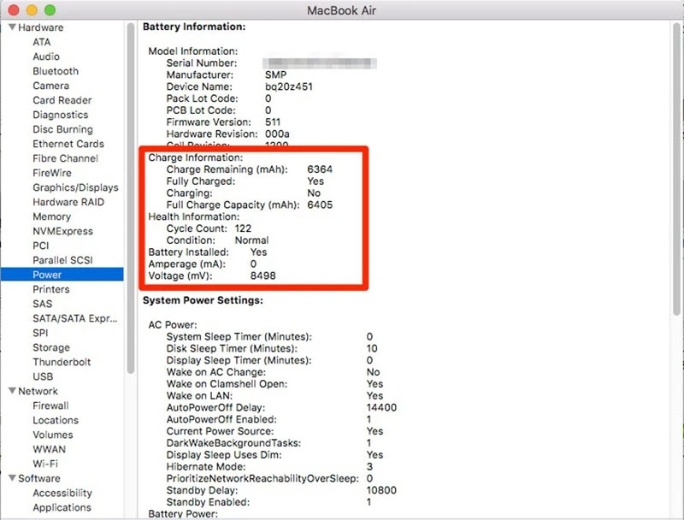Screen dimensions: 684x520
Task: Collapse the Hardware section triangle
Action: pyautogui.click(x=12, y=27)
